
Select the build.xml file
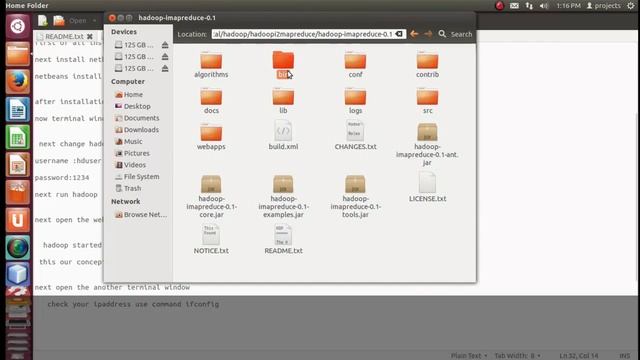[283, 135]
